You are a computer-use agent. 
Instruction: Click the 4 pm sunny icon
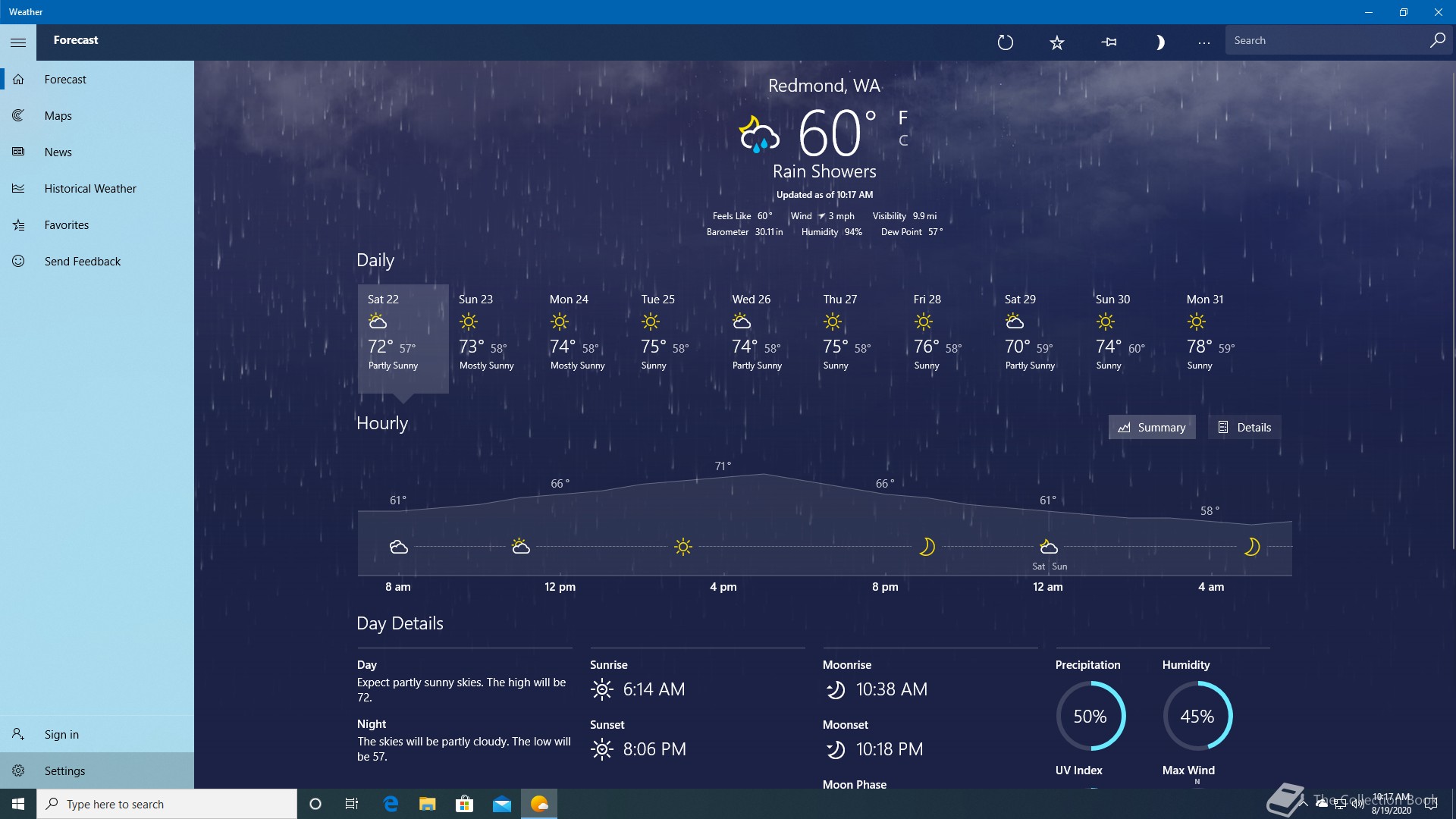coord(683,547)
